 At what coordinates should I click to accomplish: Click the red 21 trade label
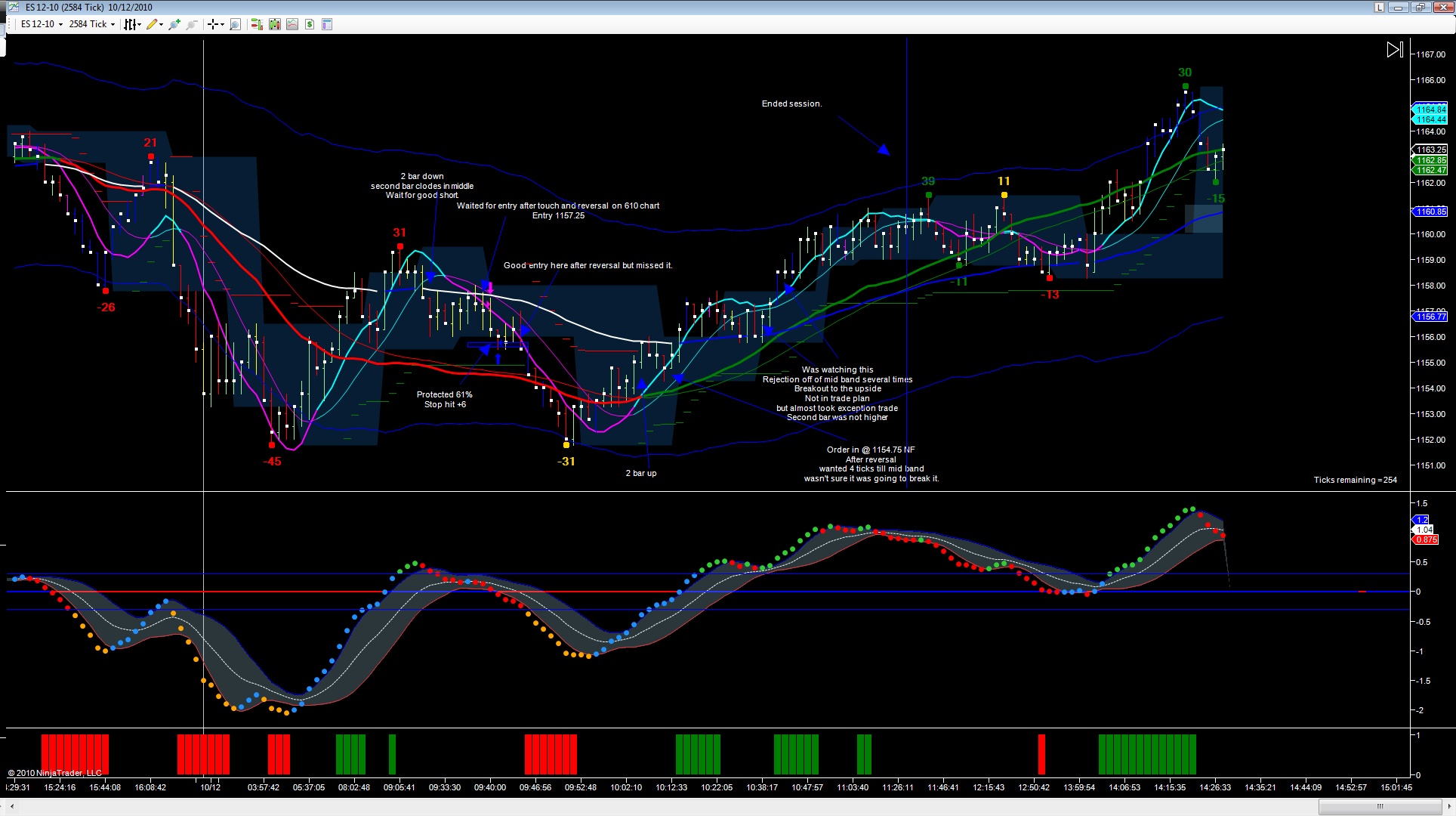click(x=150, y=143)
